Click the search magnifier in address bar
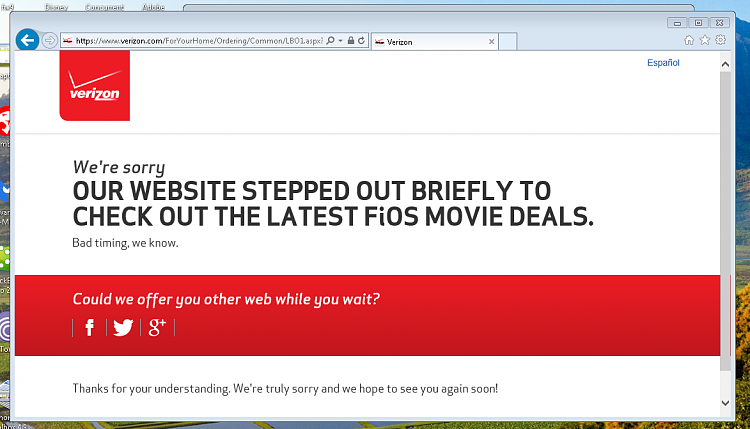Image resolution: width=750 pixels, height=429 pixels. click(x=331, y=41)
